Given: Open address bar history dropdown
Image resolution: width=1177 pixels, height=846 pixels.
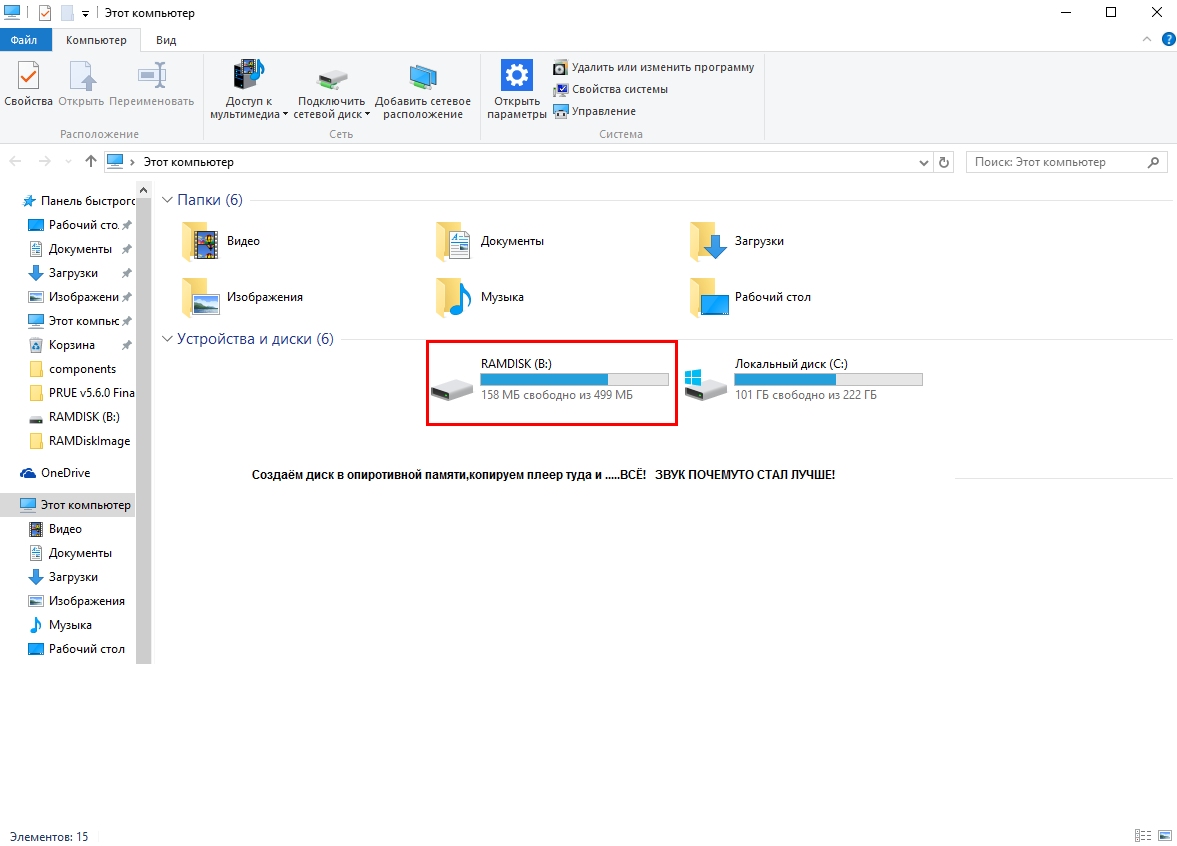Looking at the screenshot, I should [923, 162].
